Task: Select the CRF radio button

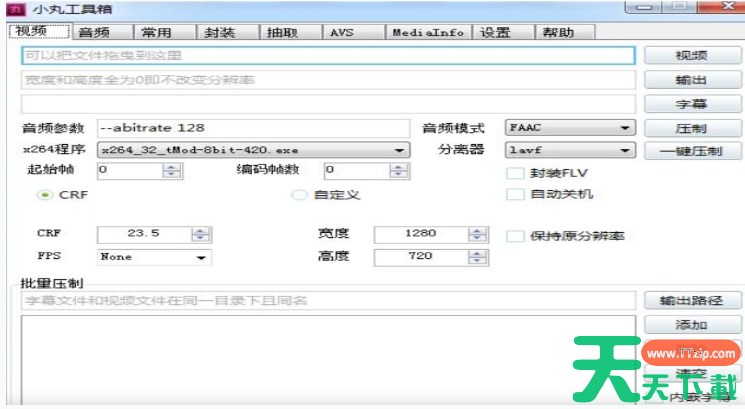Action: tap(45, 195)
